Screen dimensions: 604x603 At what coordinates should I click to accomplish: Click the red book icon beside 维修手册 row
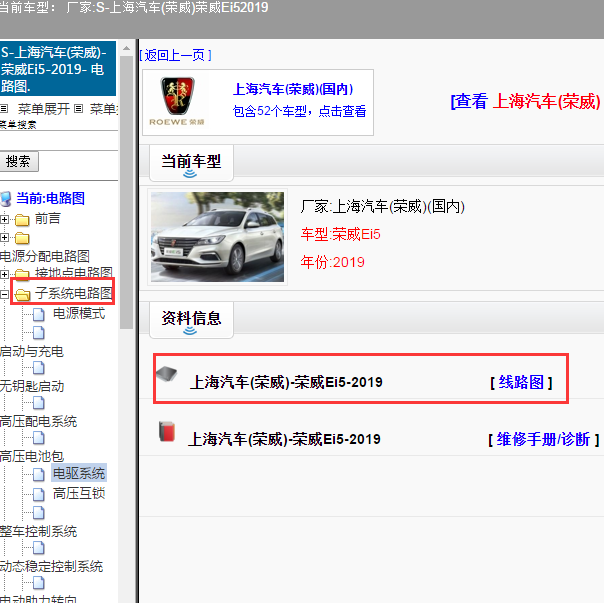coord(167,431)
